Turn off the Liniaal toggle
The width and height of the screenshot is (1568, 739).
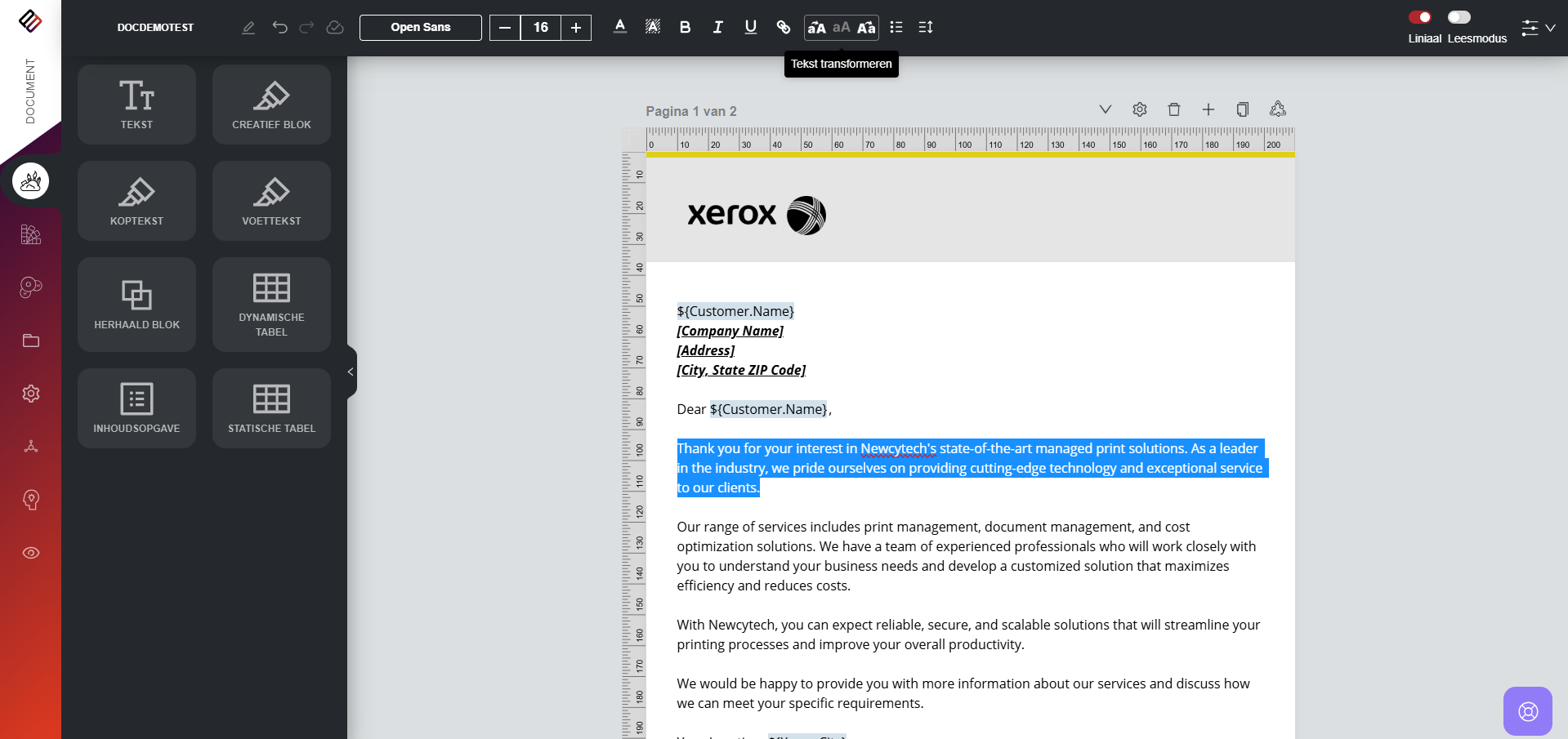(x=1420, y=17)
